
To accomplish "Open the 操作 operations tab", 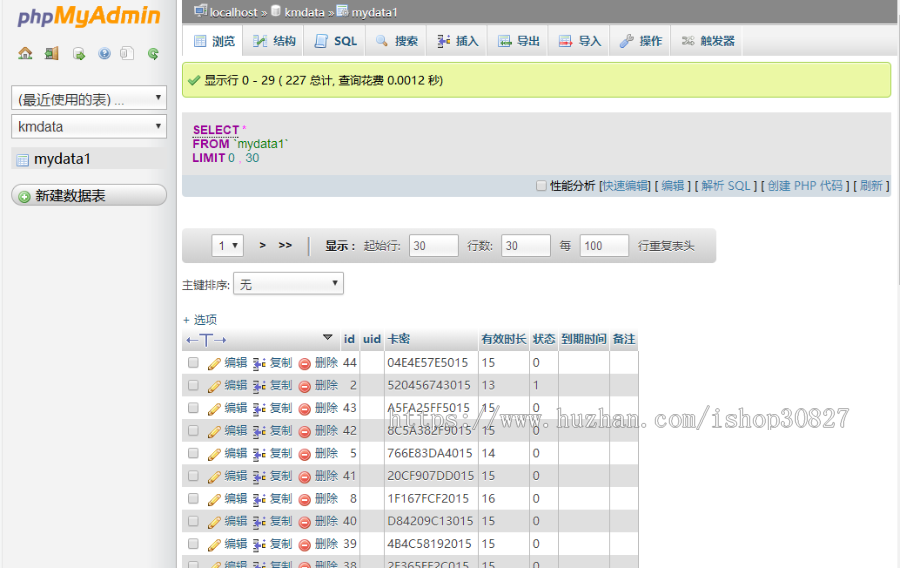I will (641, 41).
